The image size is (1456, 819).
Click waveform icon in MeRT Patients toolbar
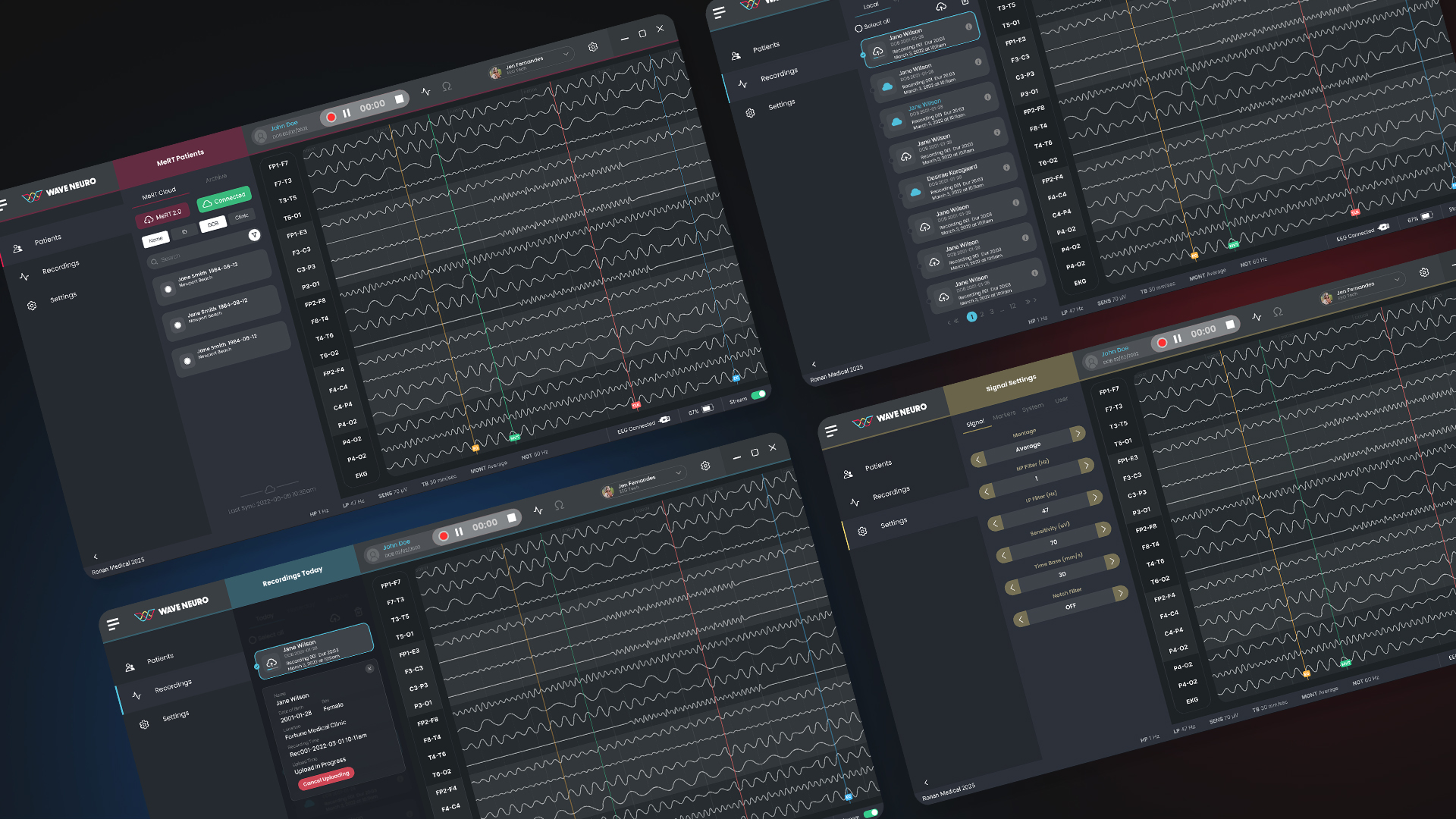coord(426,92)
